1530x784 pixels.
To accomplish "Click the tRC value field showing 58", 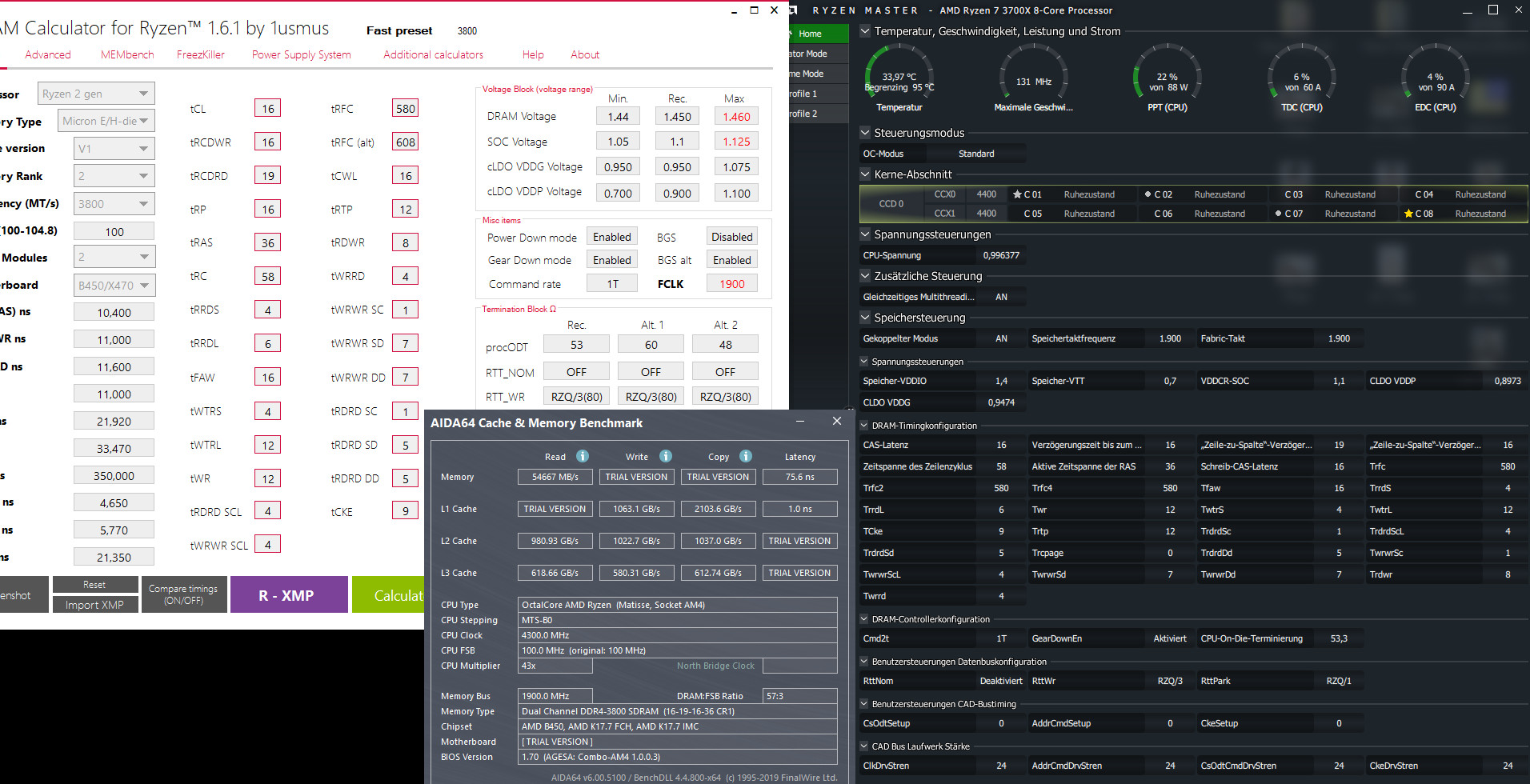I will (267, 277).
